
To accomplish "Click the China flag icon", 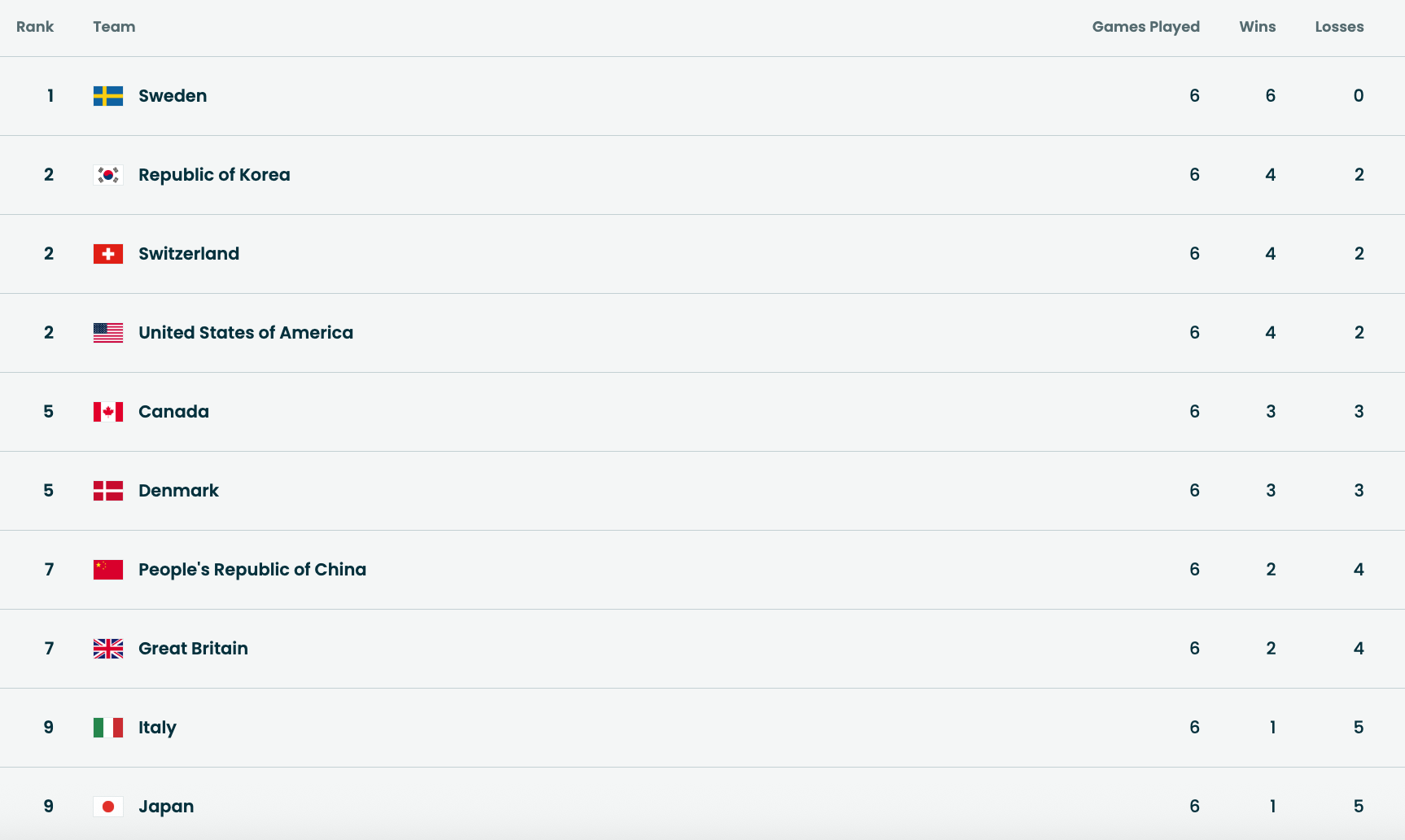I will click(x=108, y=570).
